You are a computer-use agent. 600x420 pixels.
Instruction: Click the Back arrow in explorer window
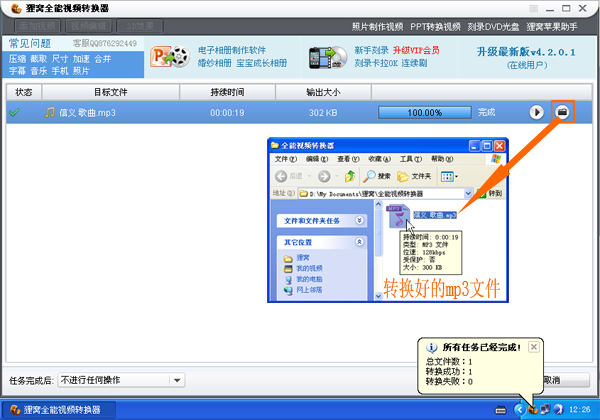(281, 176)
